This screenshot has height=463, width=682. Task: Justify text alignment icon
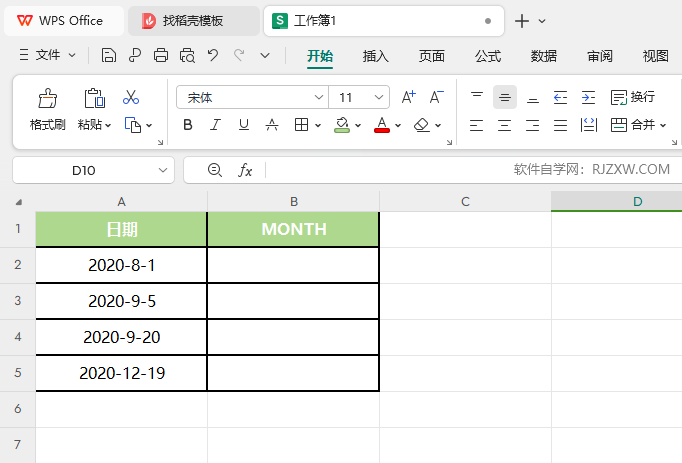coord(560,125)
